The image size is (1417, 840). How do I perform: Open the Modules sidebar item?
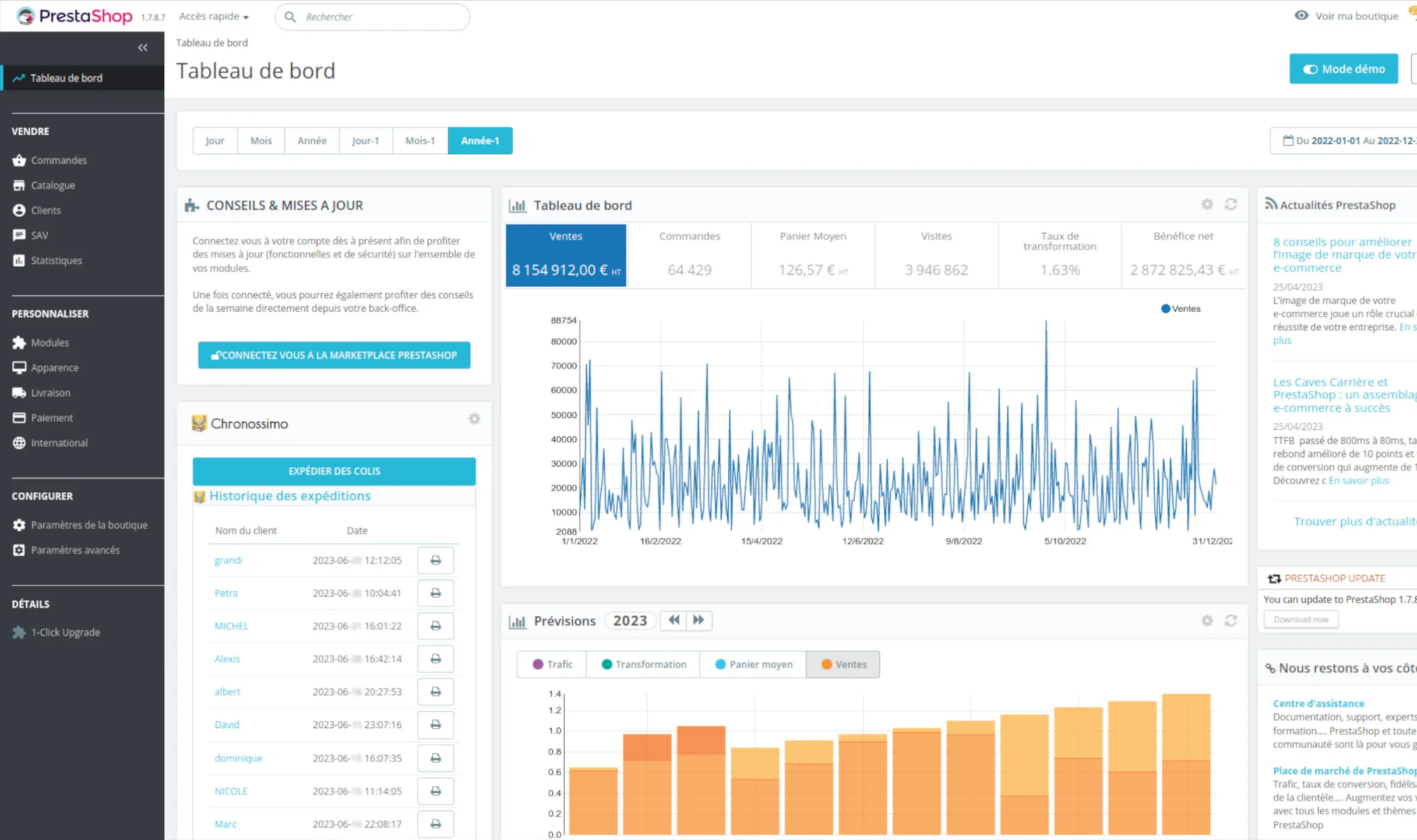pos(50,343)
